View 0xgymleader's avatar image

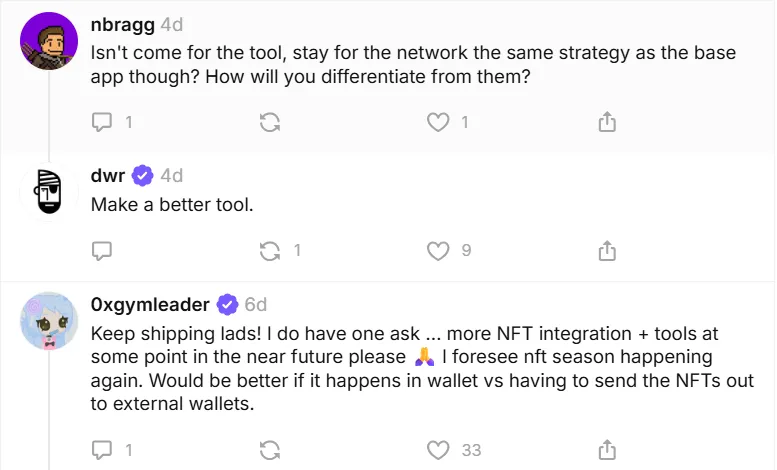[x=49, y=320]
